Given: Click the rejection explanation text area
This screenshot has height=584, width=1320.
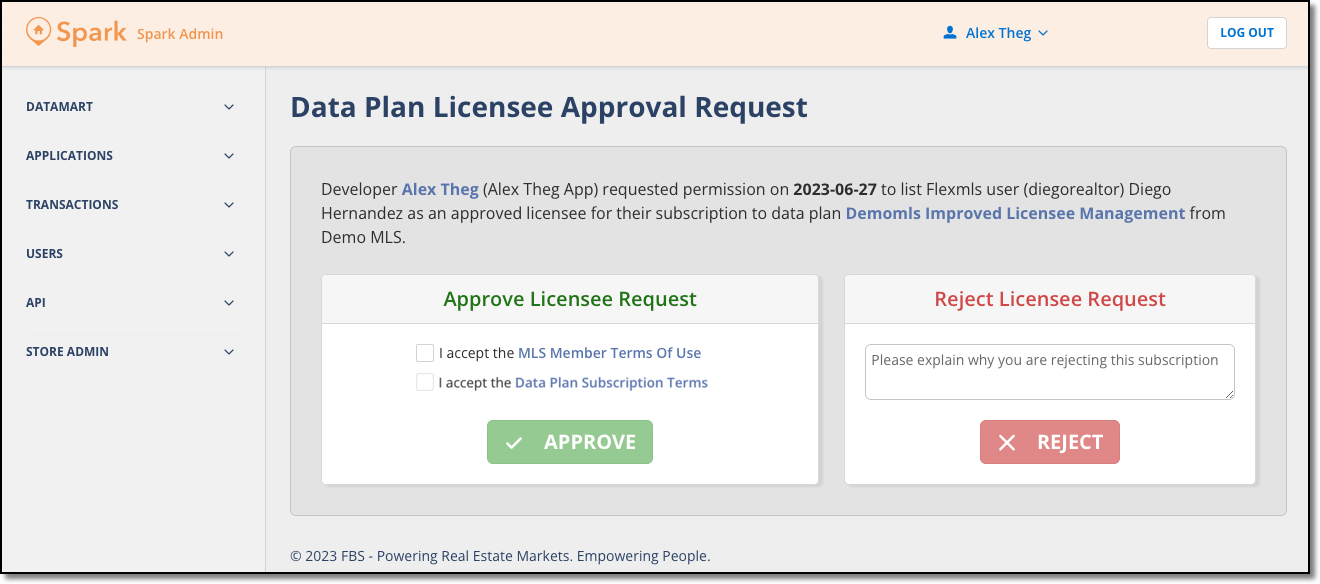Looking at the screenshot, I should pyautogui.click(x=1050, y=372).
